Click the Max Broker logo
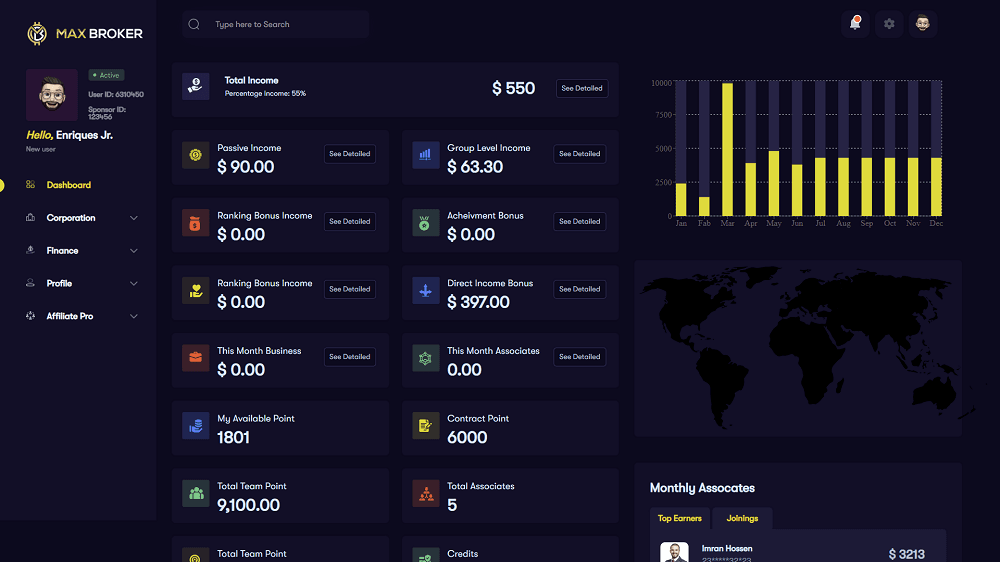This screenshot has width=1000, height=562. (85, 34)
